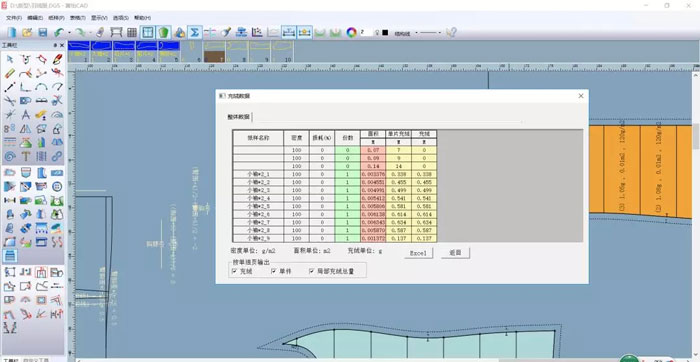Click the 返回 button in dialog
Image resolution: width=700 pixels, height=362 pixels.
(x=455, y=253)
